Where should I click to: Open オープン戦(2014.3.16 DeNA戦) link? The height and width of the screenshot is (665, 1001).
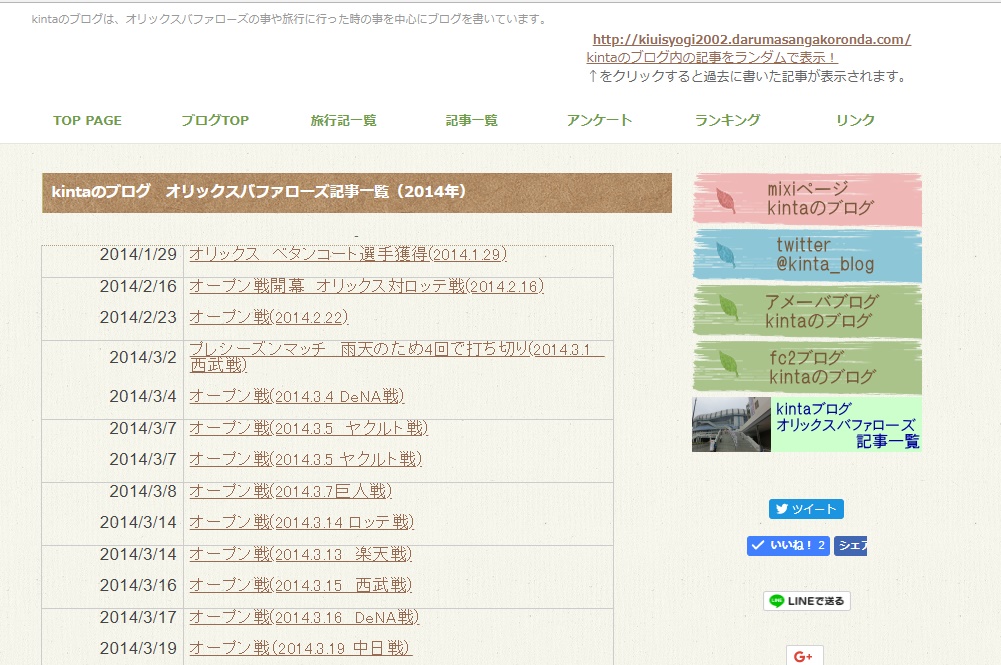[x=305, y=617]
